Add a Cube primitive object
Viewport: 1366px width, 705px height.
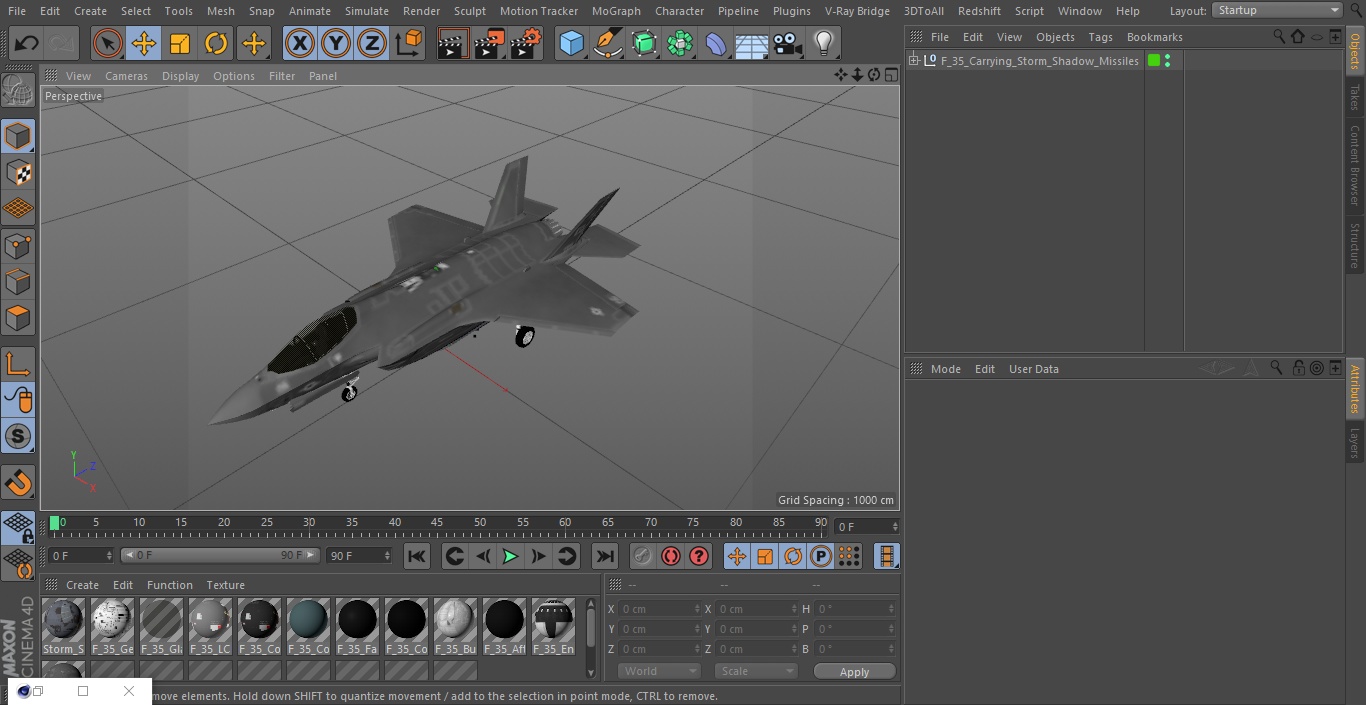point(571,43)
